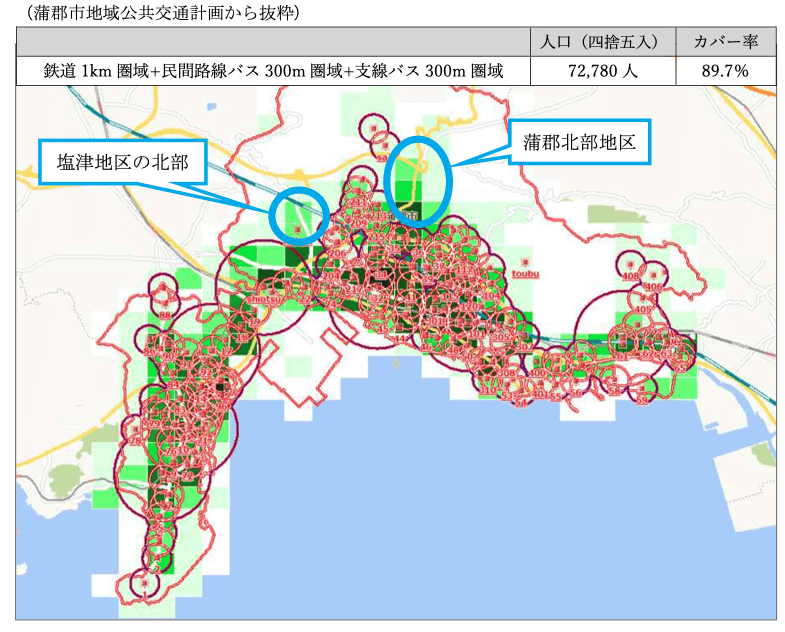This screenshot has width=785, height=632.
Task: Select the header cell カバー率
Action: (x=725, y=42)
